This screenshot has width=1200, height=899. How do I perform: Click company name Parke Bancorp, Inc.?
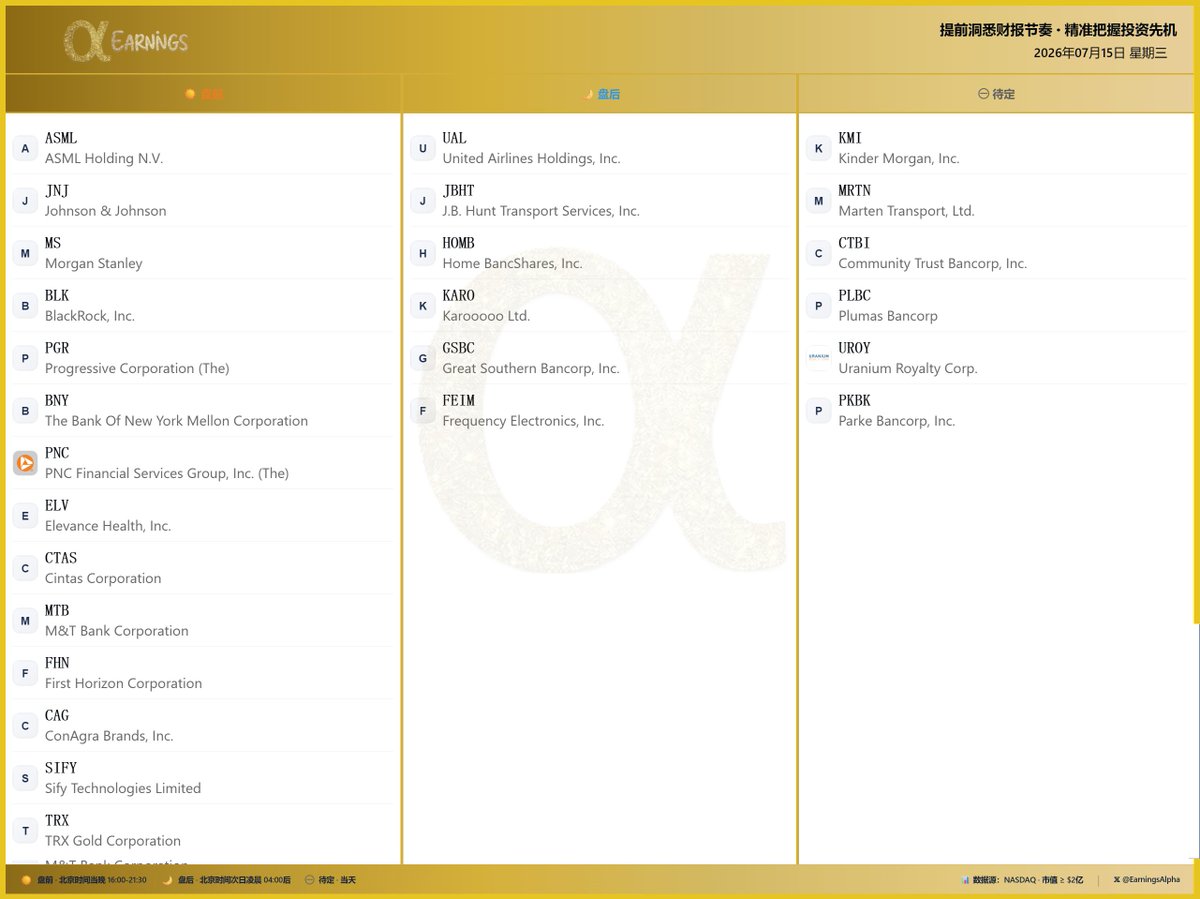[897, 421]
